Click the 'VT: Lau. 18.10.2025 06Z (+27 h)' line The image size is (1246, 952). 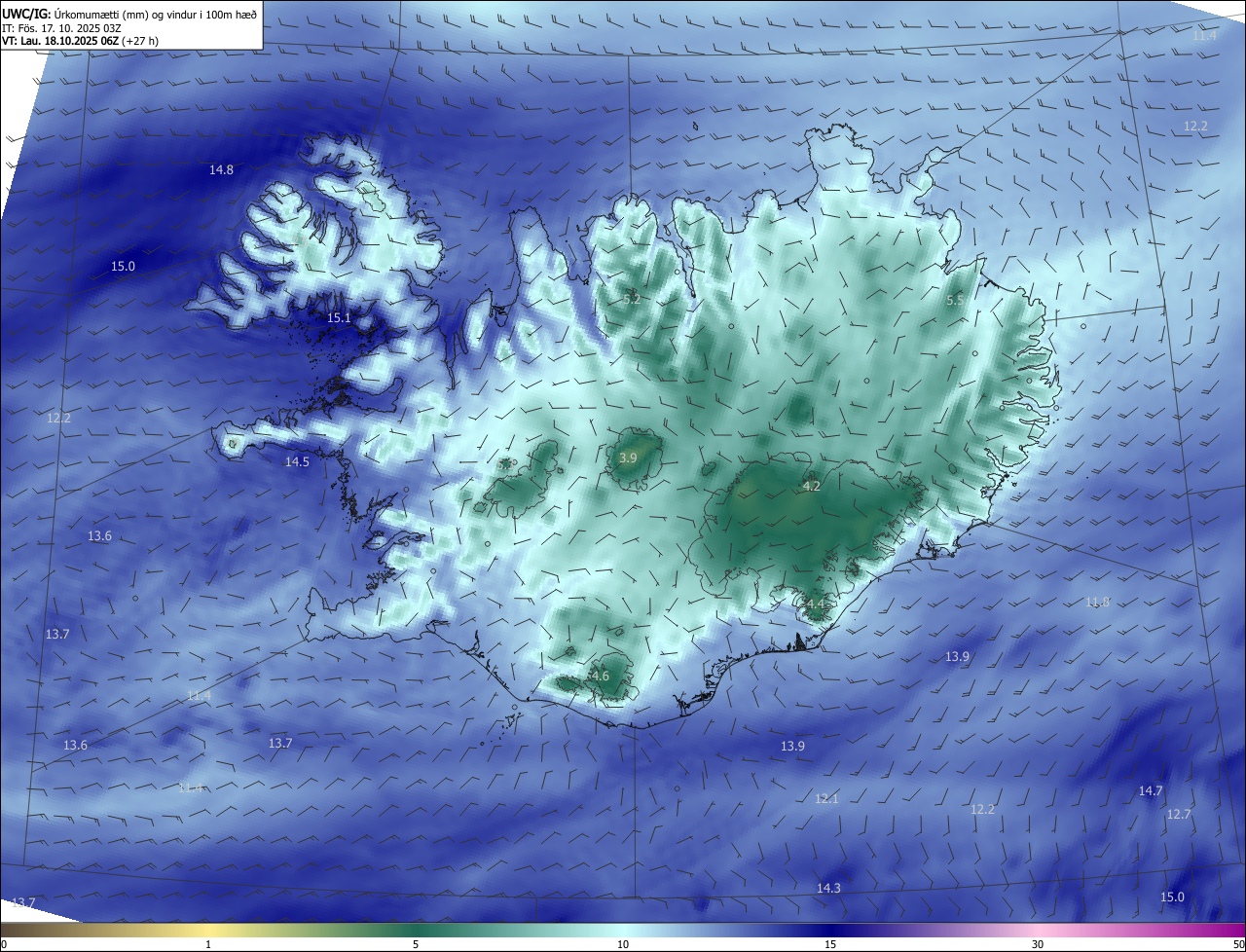pyautogui.click(x=80, y=41)
